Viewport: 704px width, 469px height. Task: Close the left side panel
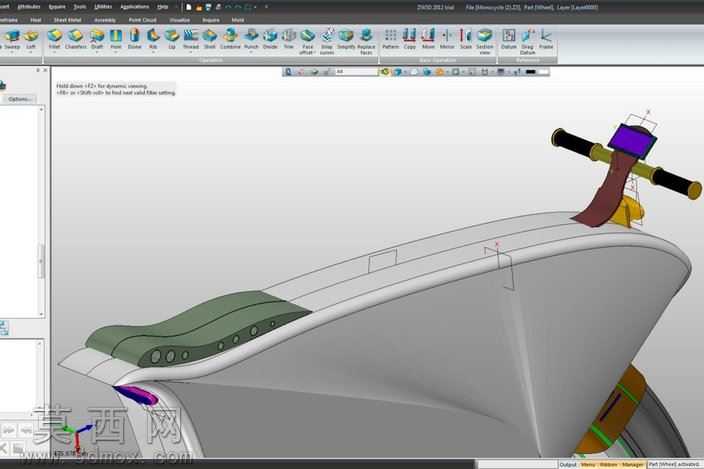tap(45, 70)
